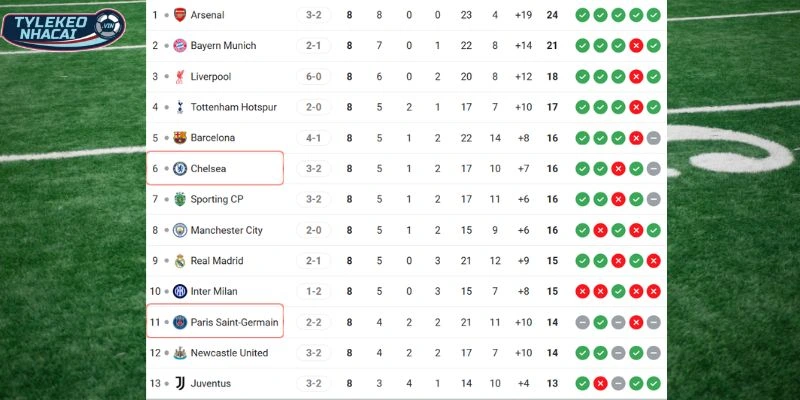Click the Chelsea club crest icon
This screenshot has width=800, height=400.
tap(180, 169)
